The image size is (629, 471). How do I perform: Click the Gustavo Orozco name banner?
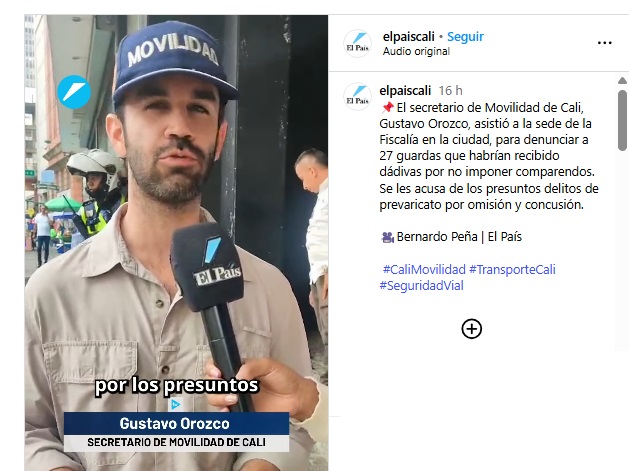(x=176, y=432)
